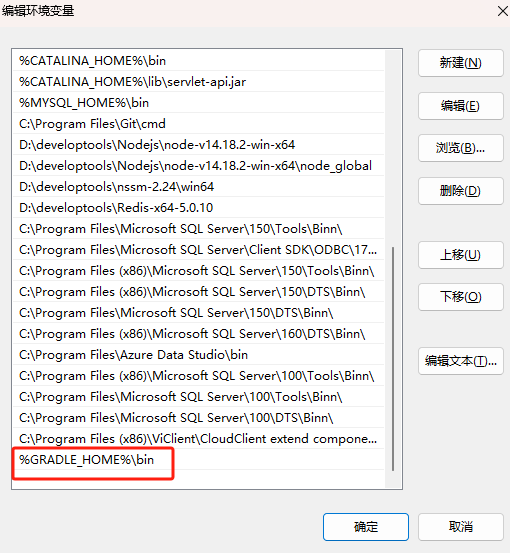Open 编辑文本(T)... text editor
The image size is (510, 553).
(461, 361)
